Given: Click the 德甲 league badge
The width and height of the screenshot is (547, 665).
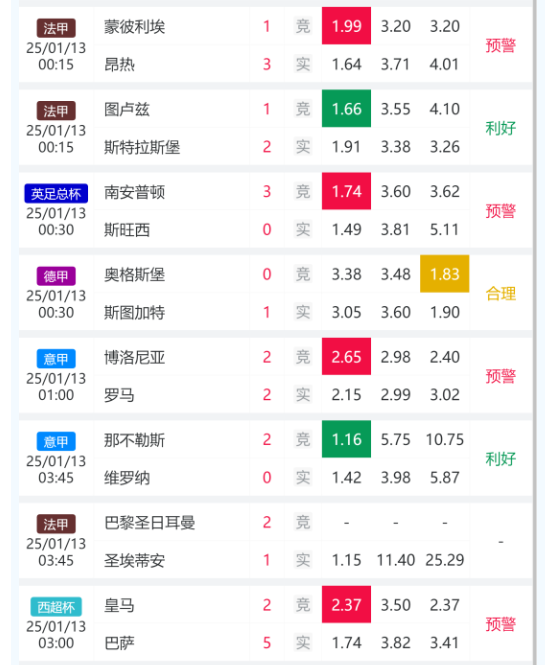Looking at the screenshot, I should pos(56,276).
